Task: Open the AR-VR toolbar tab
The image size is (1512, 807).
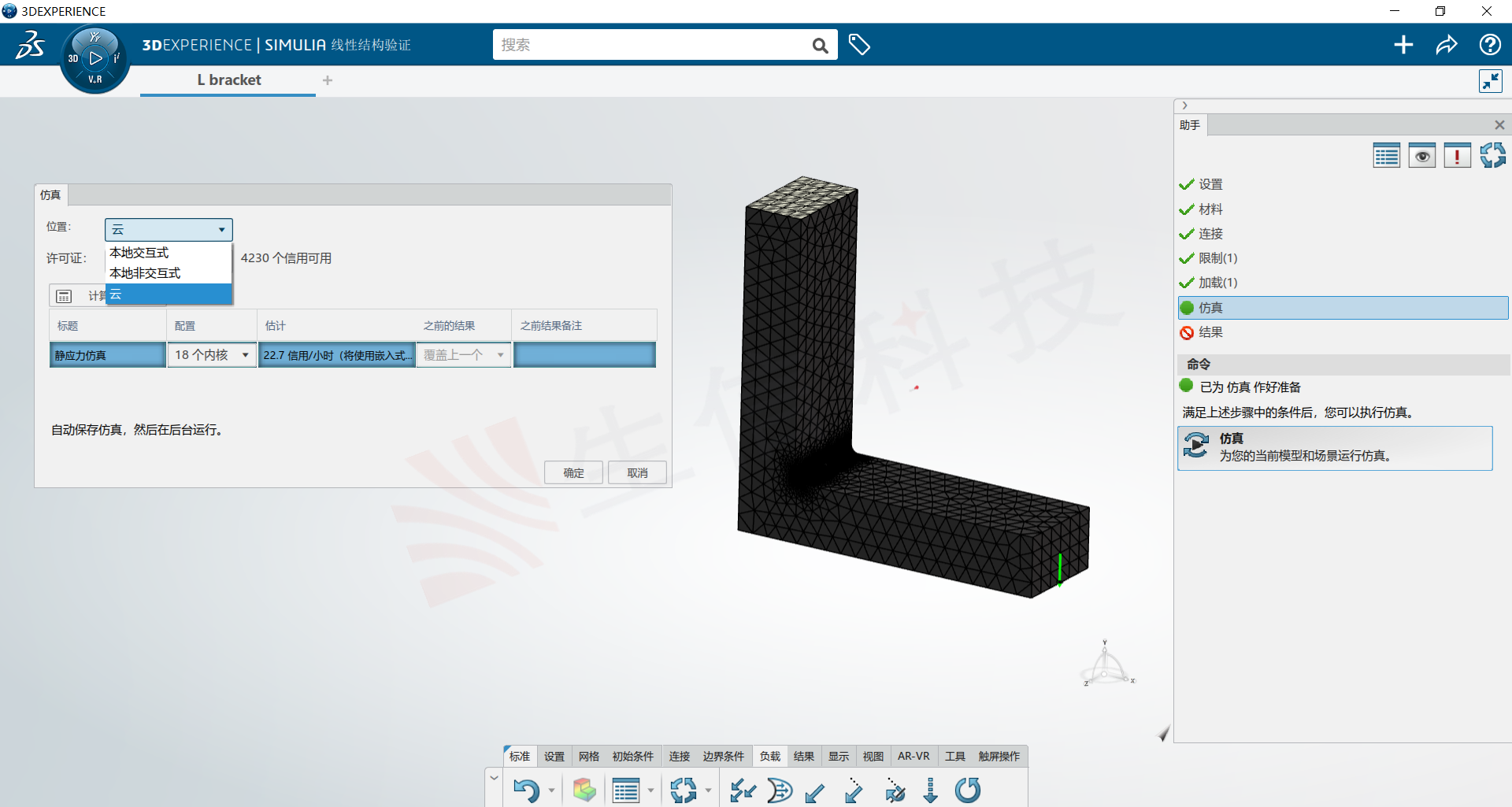Action: [x=913, y=756]
